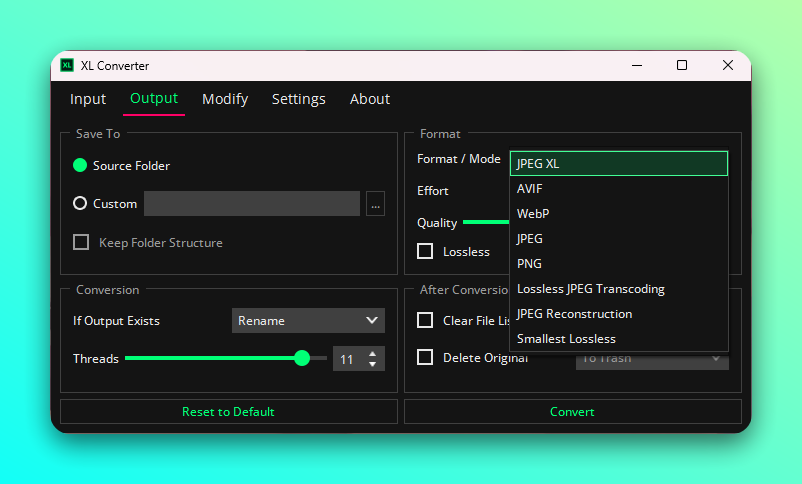The height and width of the screenshot is (484, 802).
Task: Enable the Lossless checkbox
Action: pyautogui.click(x=425, y=252)
